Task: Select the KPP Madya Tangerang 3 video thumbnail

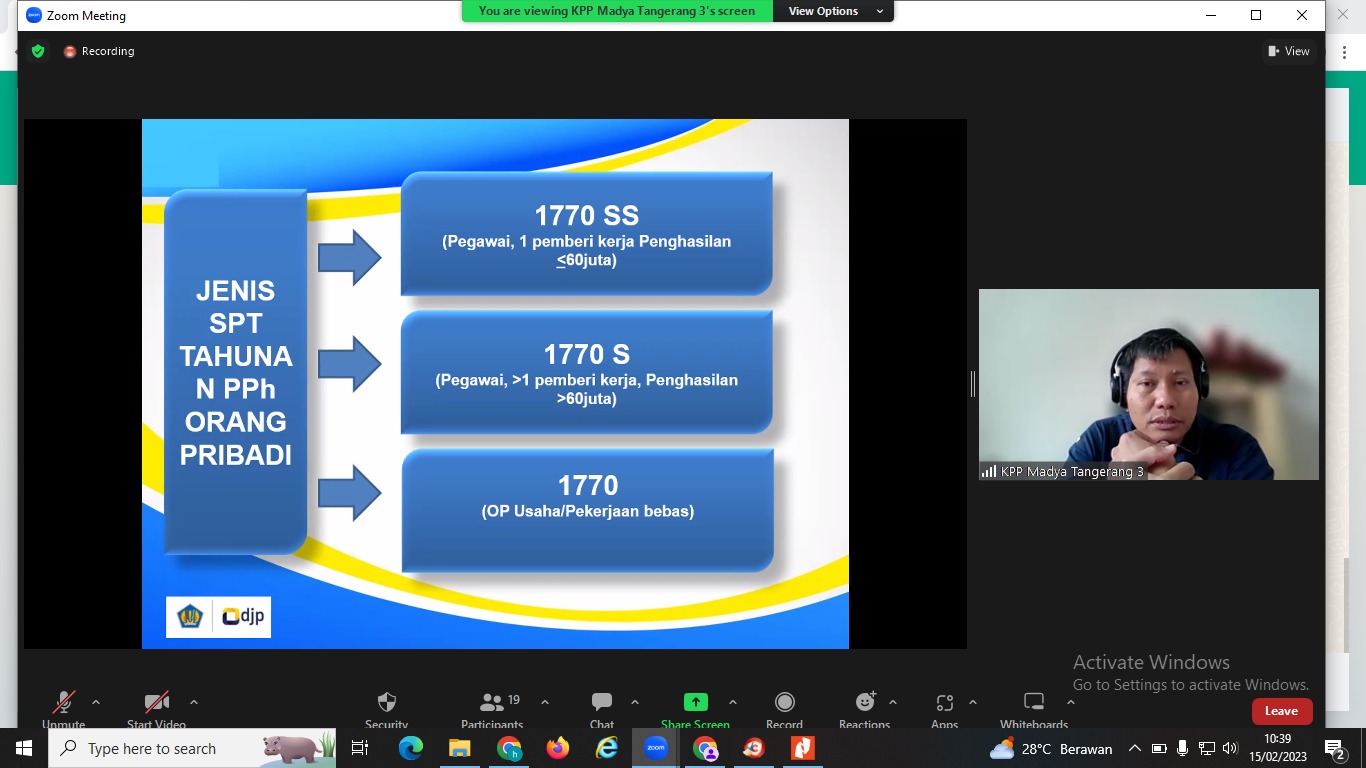Action: point(1148,384)
